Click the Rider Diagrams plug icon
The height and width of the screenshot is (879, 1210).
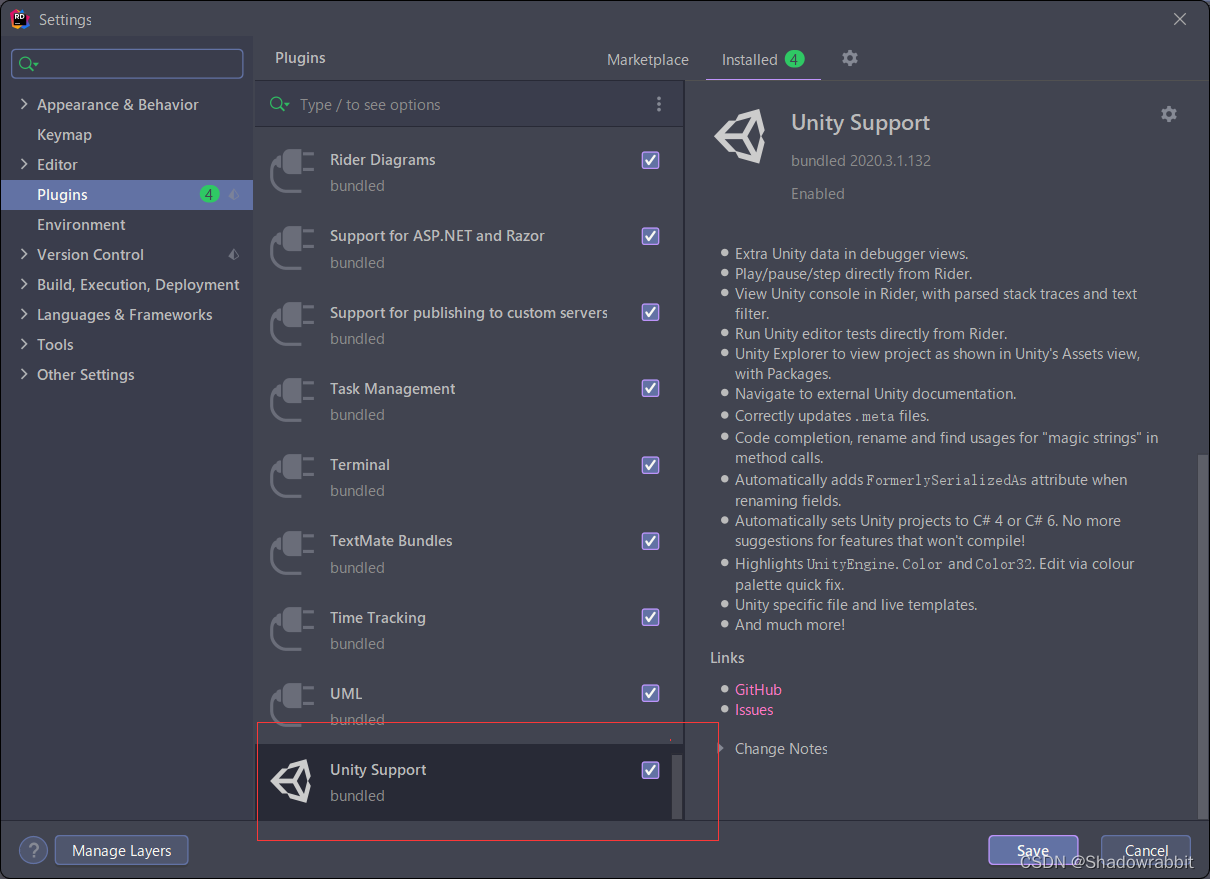tap(292, 172)
